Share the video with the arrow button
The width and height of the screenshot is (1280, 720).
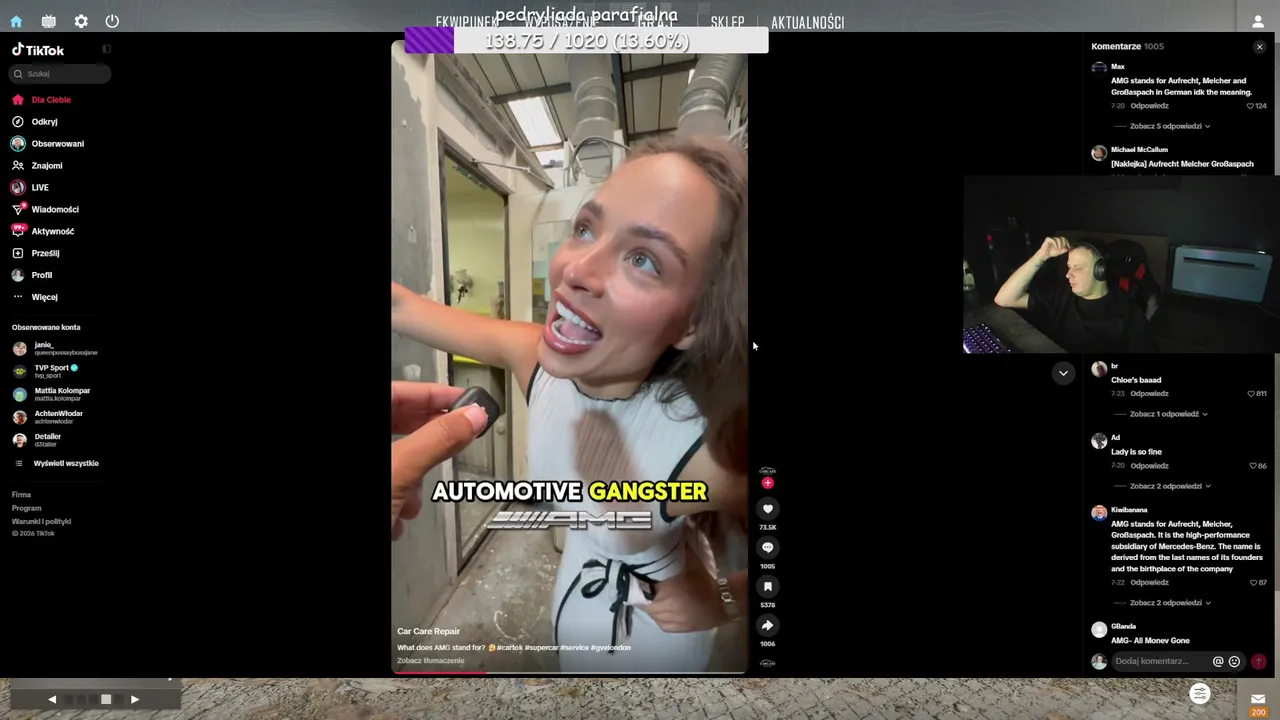coord(768,626)
